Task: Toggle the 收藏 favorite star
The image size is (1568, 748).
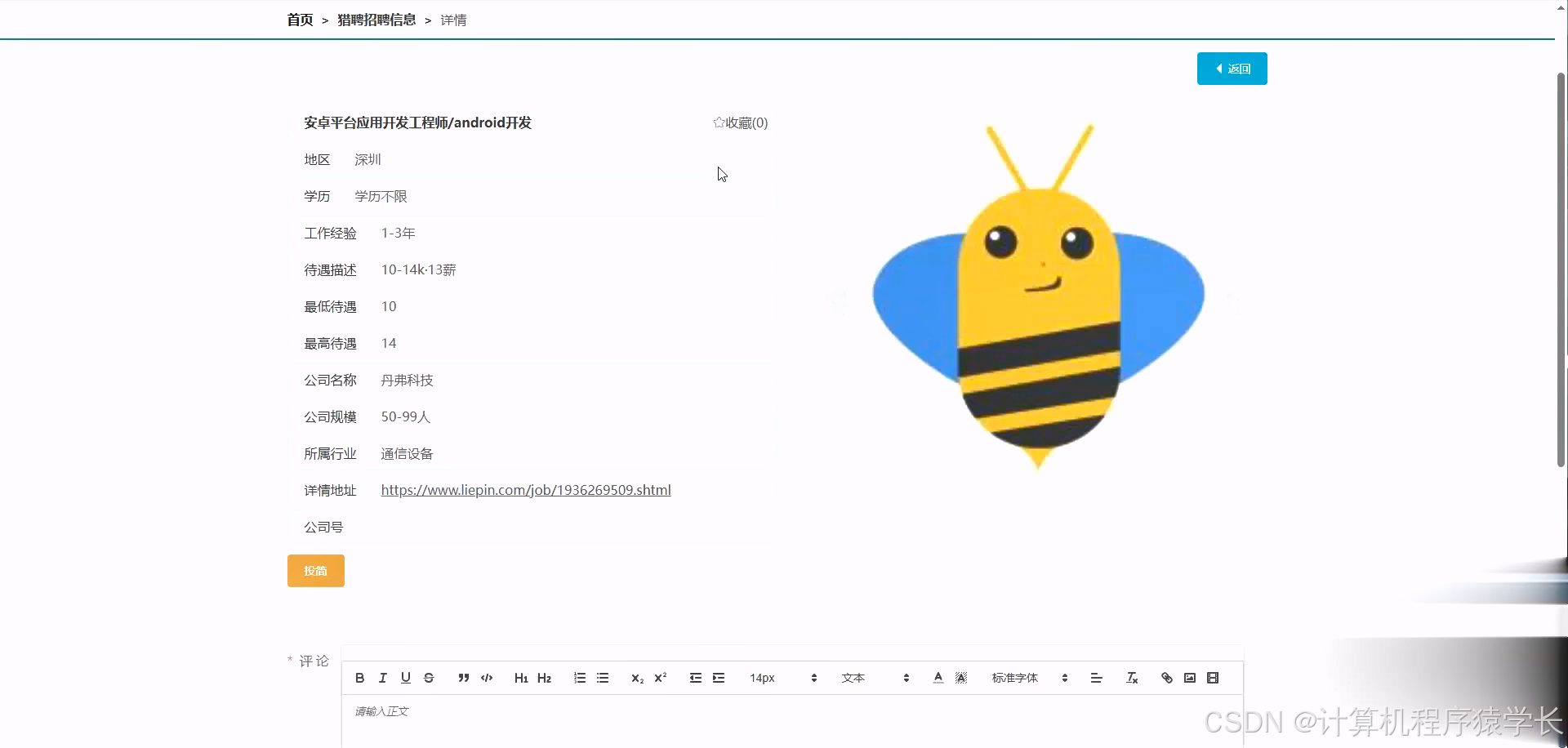Action: (719, 122)
